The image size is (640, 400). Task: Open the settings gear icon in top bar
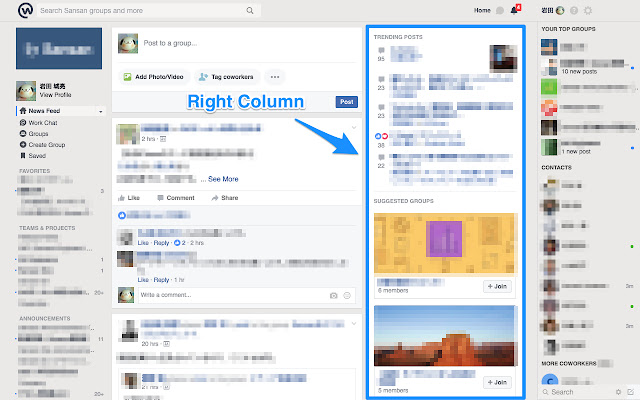588,11
